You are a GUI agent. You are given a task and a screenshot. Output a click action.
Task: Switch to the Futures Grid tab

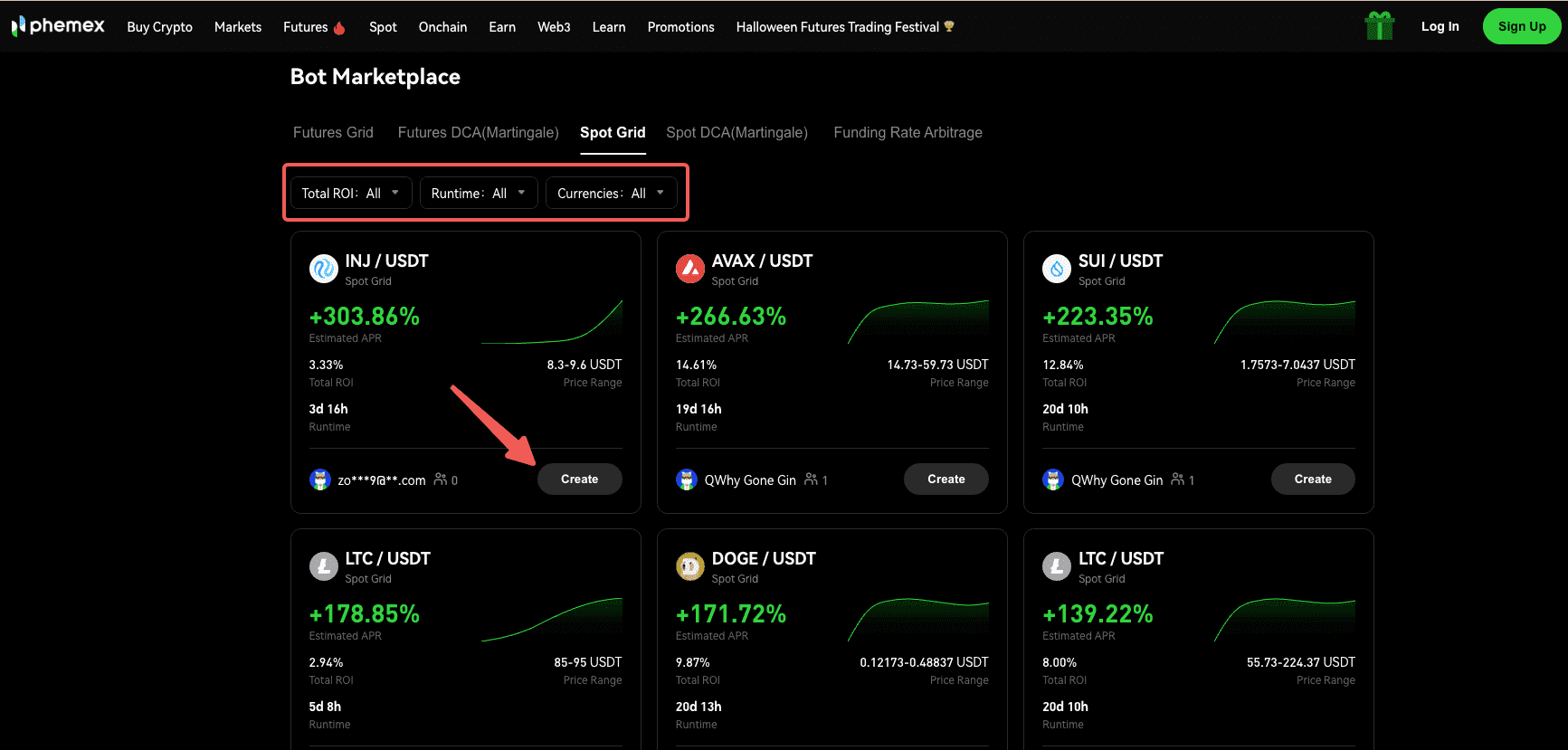pos(333,133)
